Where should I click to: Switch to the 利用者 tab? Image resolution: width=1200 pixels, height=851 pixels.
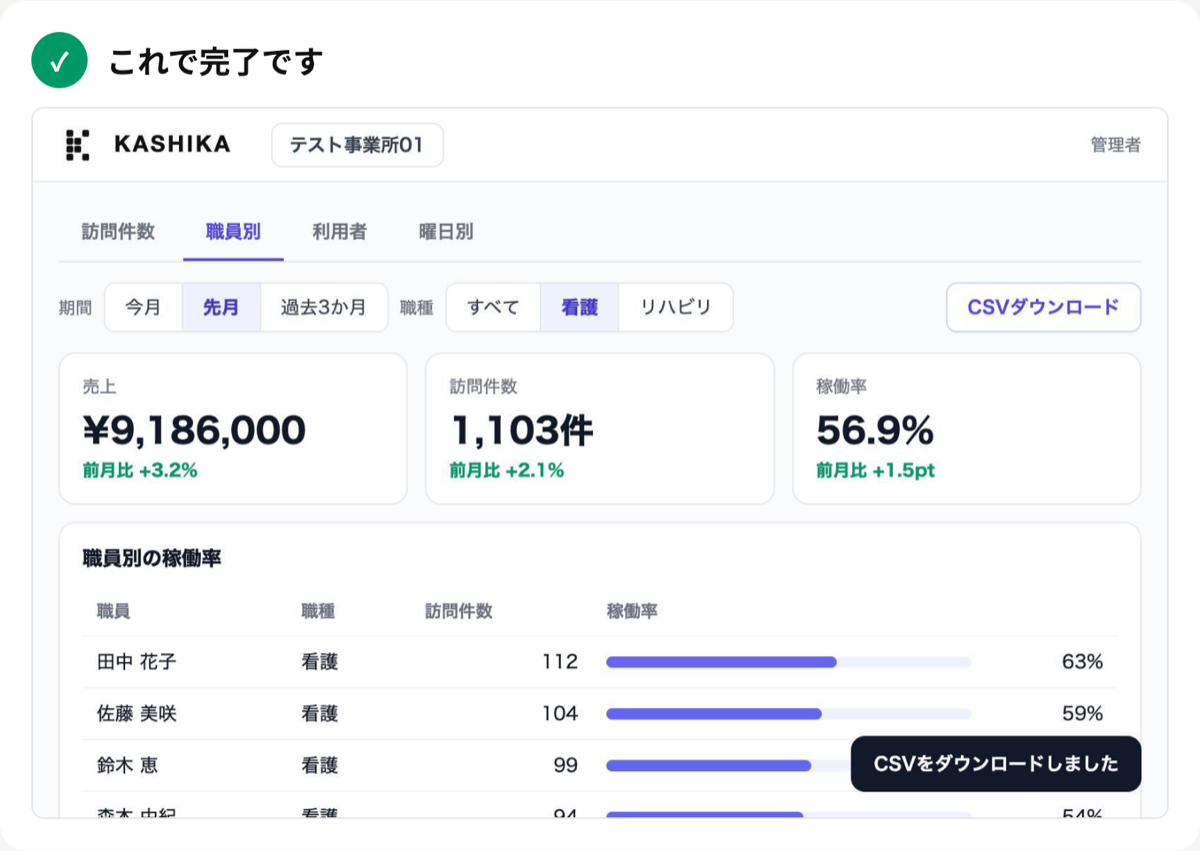pos(339,231)
